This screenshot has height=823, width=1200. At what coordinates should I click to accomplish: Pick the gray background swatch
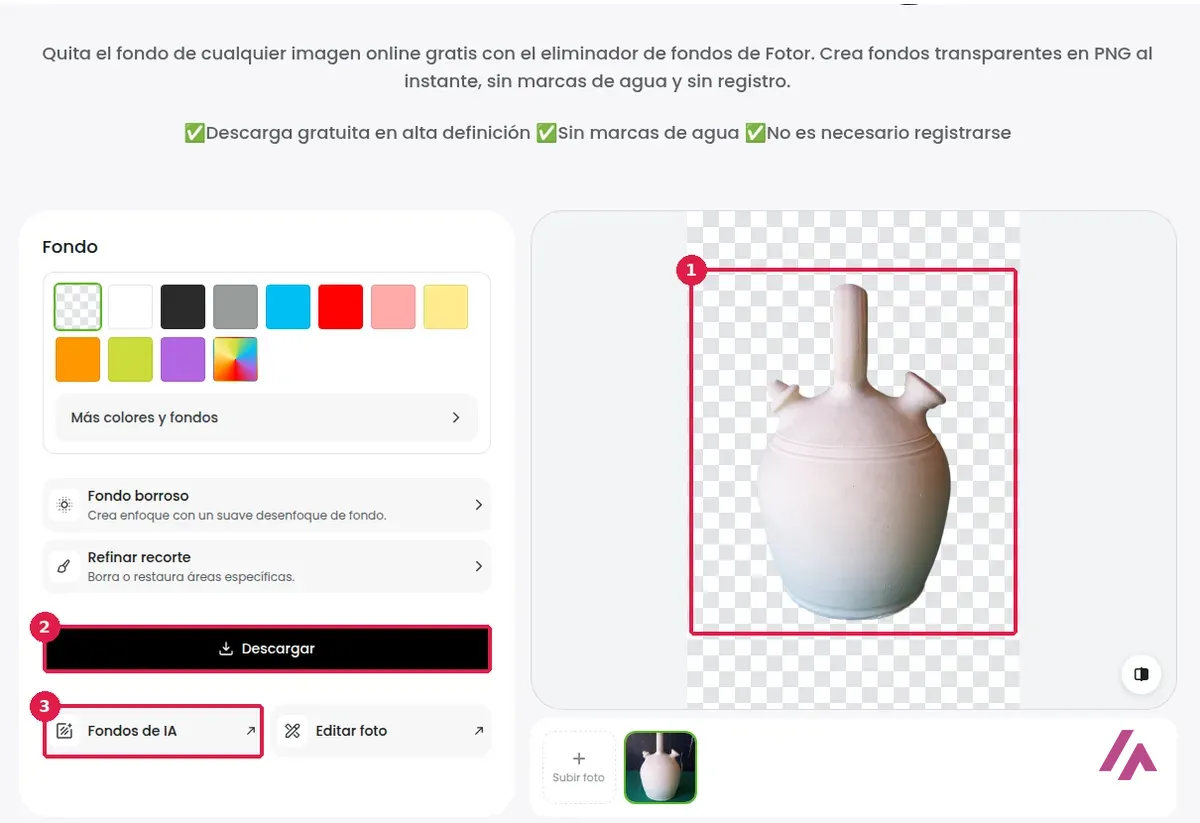coord(236,307)
